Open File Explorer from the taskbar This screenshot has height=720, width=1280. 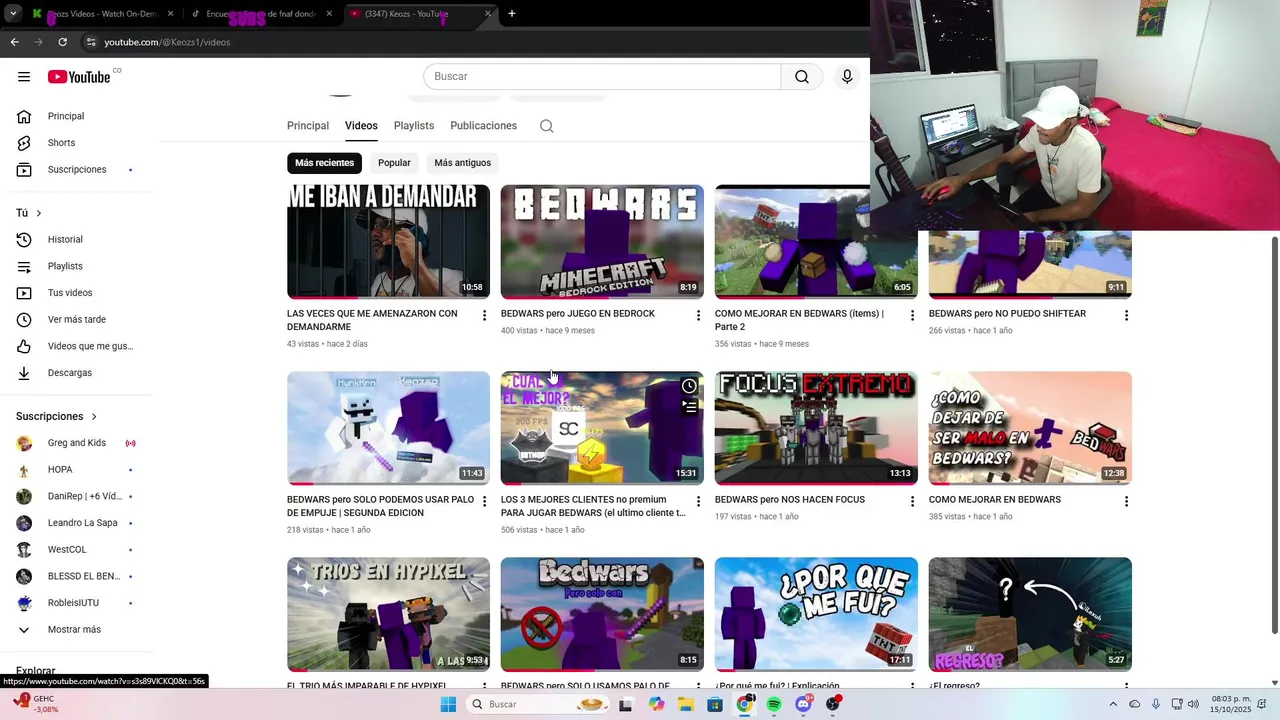coord(686,705)
